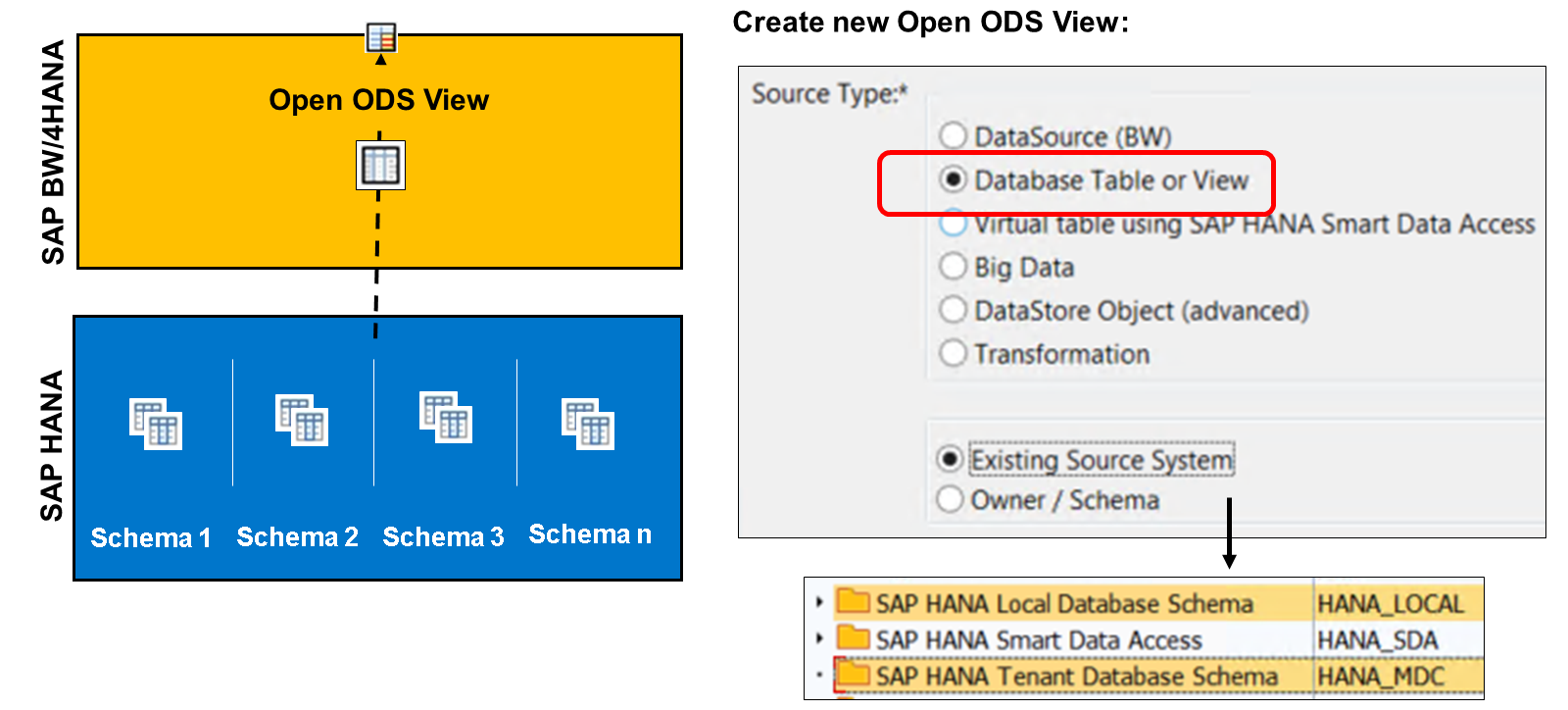Click the SAP HANA vertical label

pos(51,445)
